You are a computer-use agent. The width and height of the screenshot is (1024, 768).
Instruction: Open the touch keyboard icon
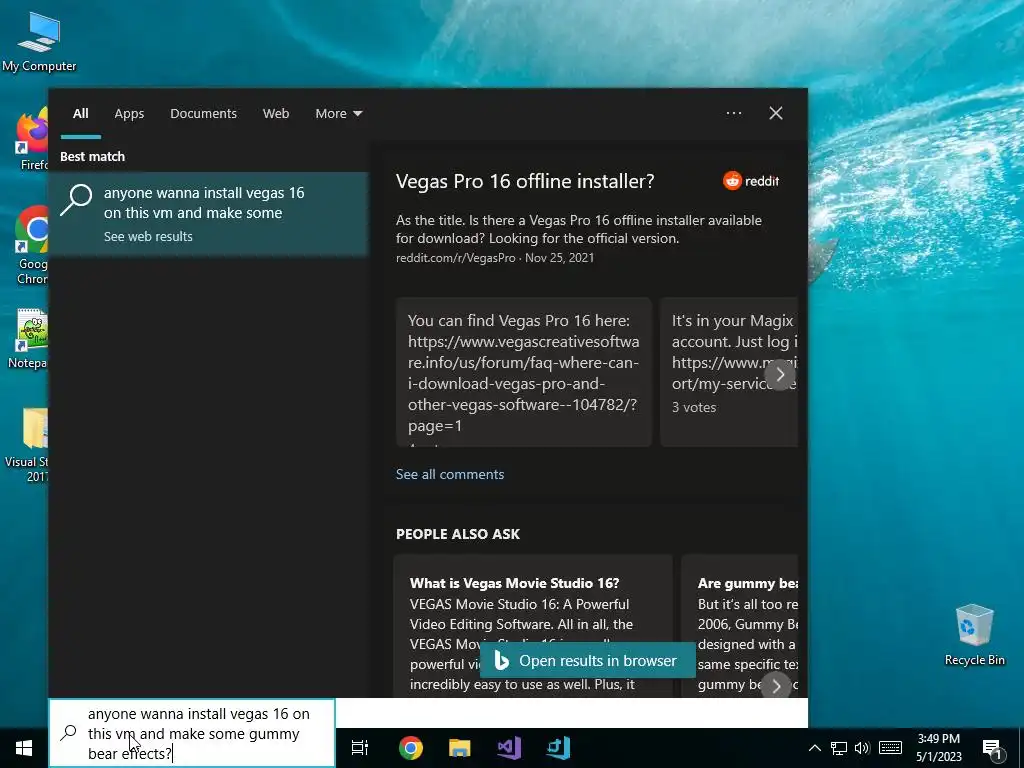pos(890,748)
